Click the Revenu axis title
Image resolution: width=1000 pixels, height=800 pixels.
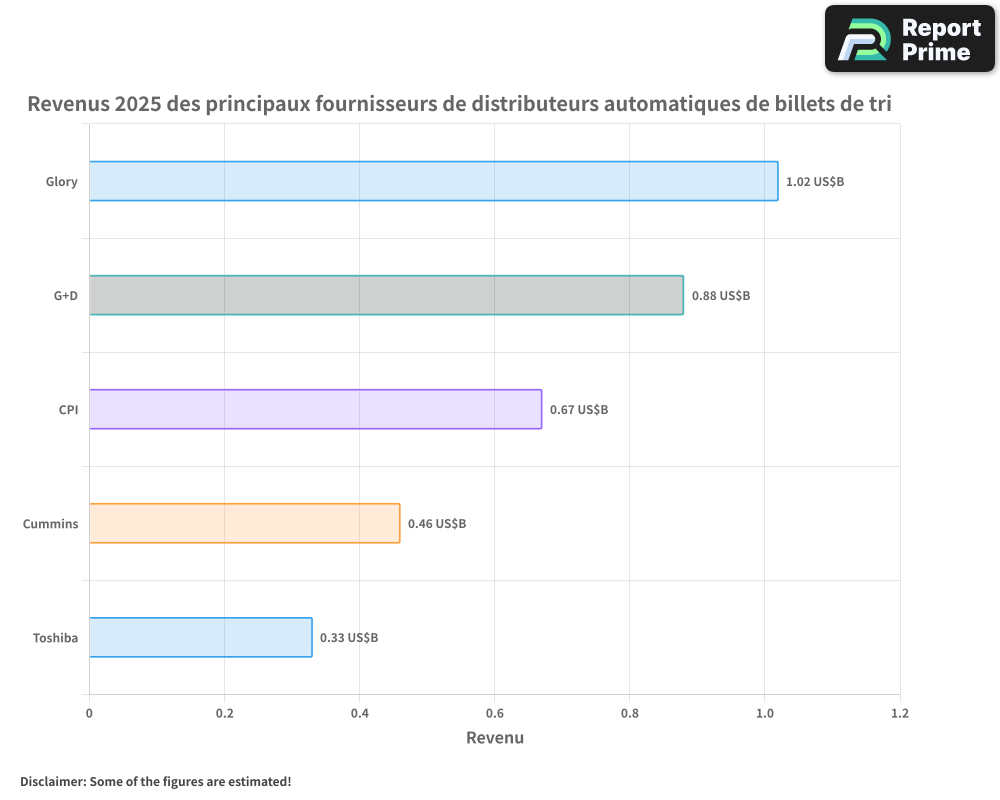pyautogui.click(x=495, y=737)
